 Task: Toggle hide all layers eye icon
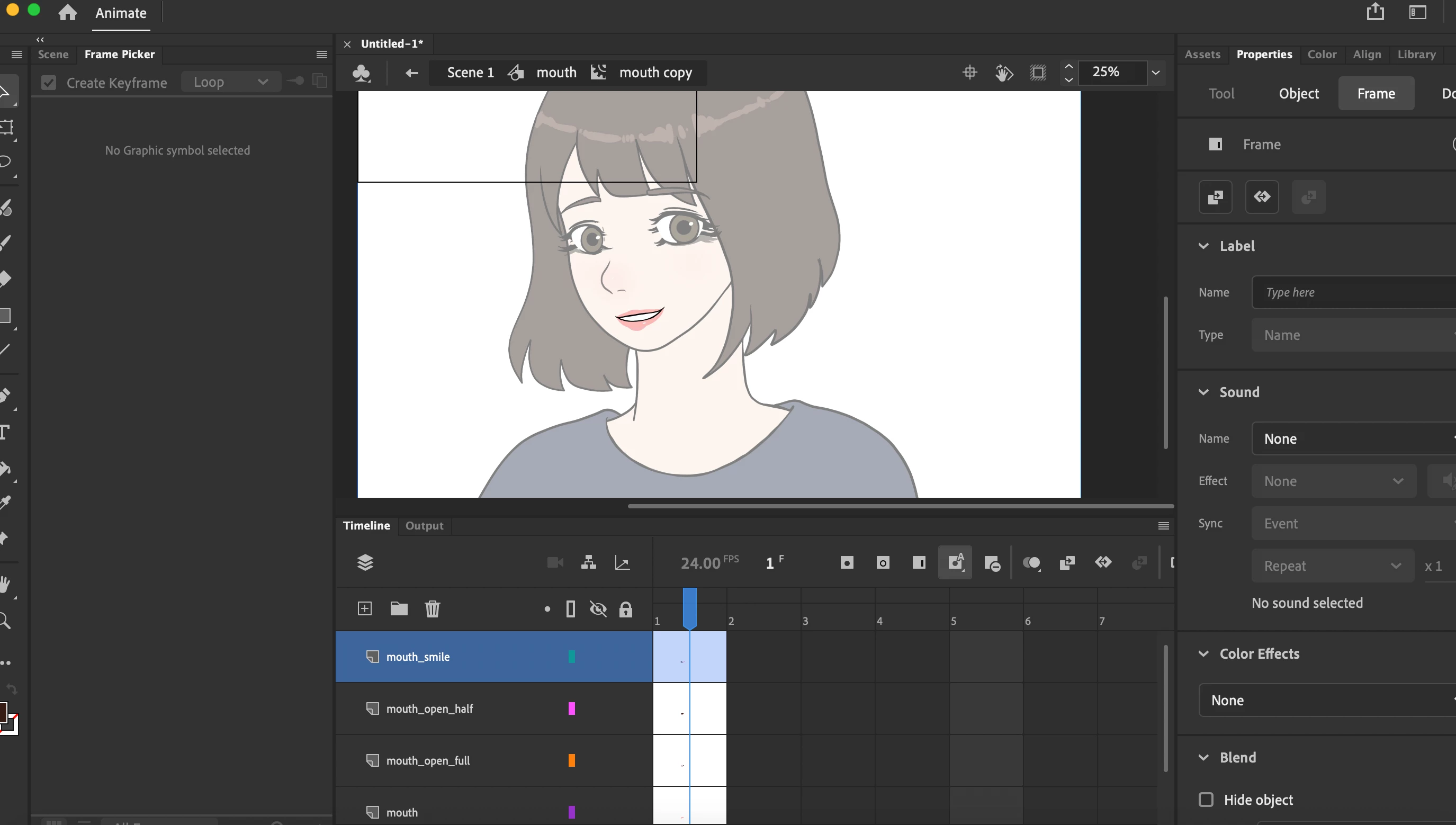(x=598, y=609)
